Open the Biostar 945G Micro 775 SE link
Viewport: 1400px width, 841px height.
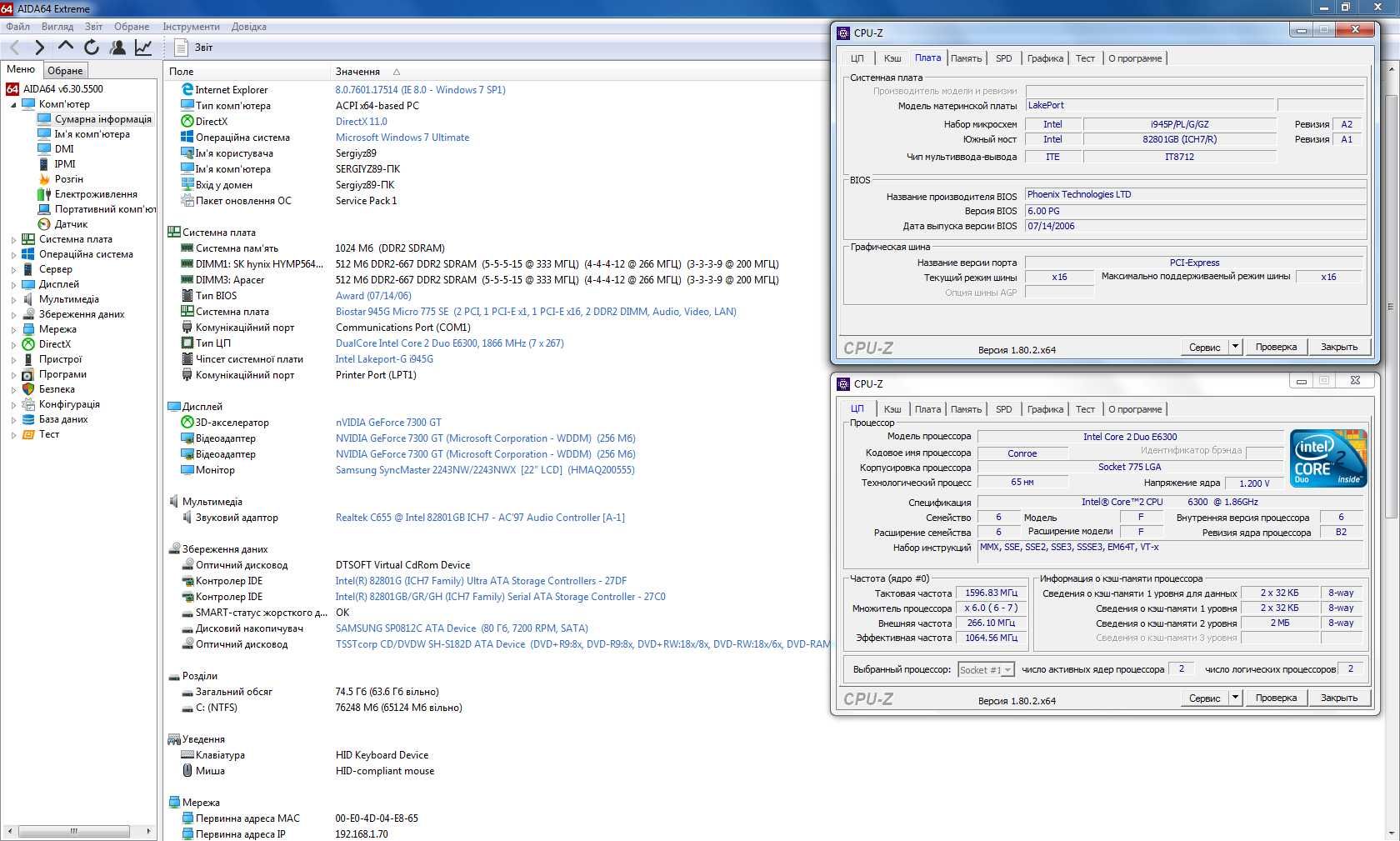[536, 312]
